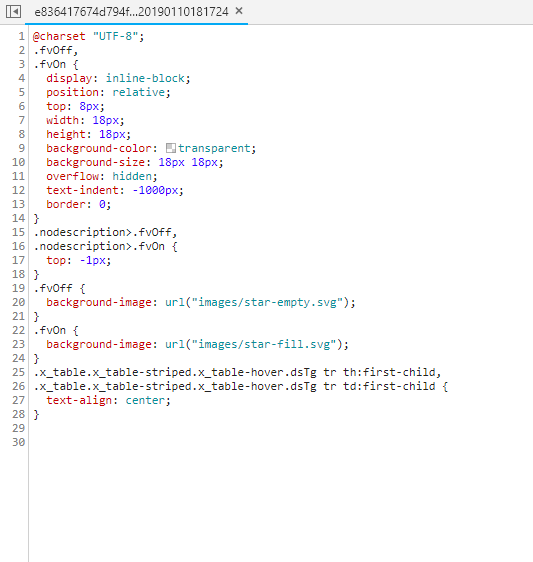533x562 pixels.
Task: Close the e836417674d794f tab
Action: tap(239, 11)
